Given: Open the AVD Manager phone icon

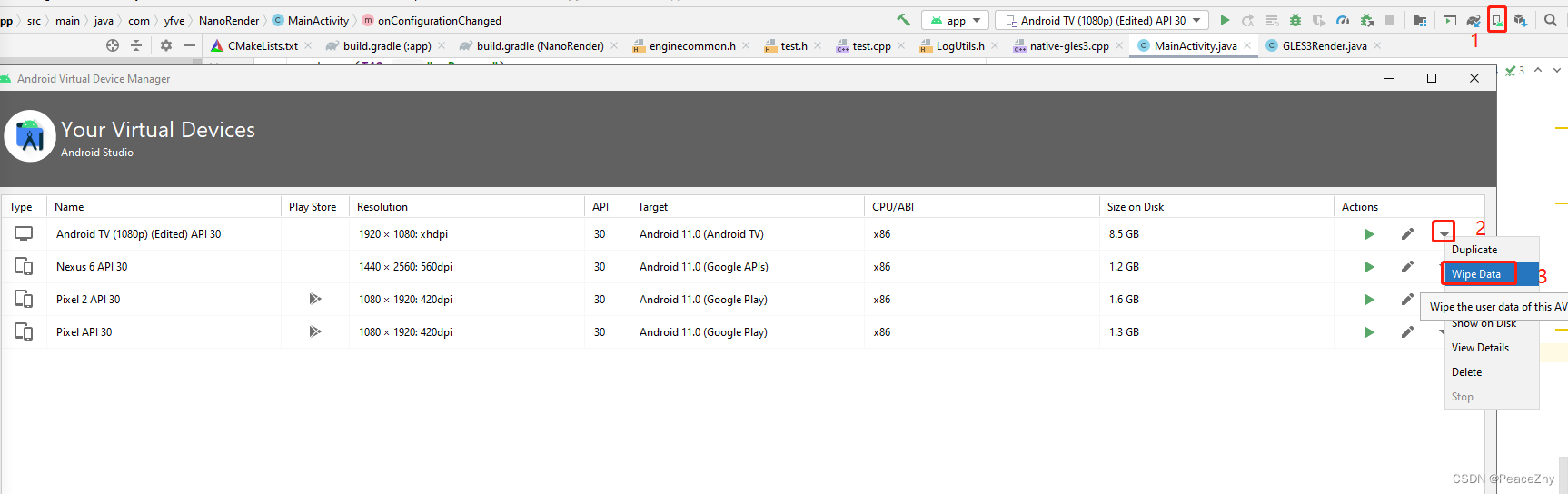Looking at the screenshot, I should [x=1497, y=19].
